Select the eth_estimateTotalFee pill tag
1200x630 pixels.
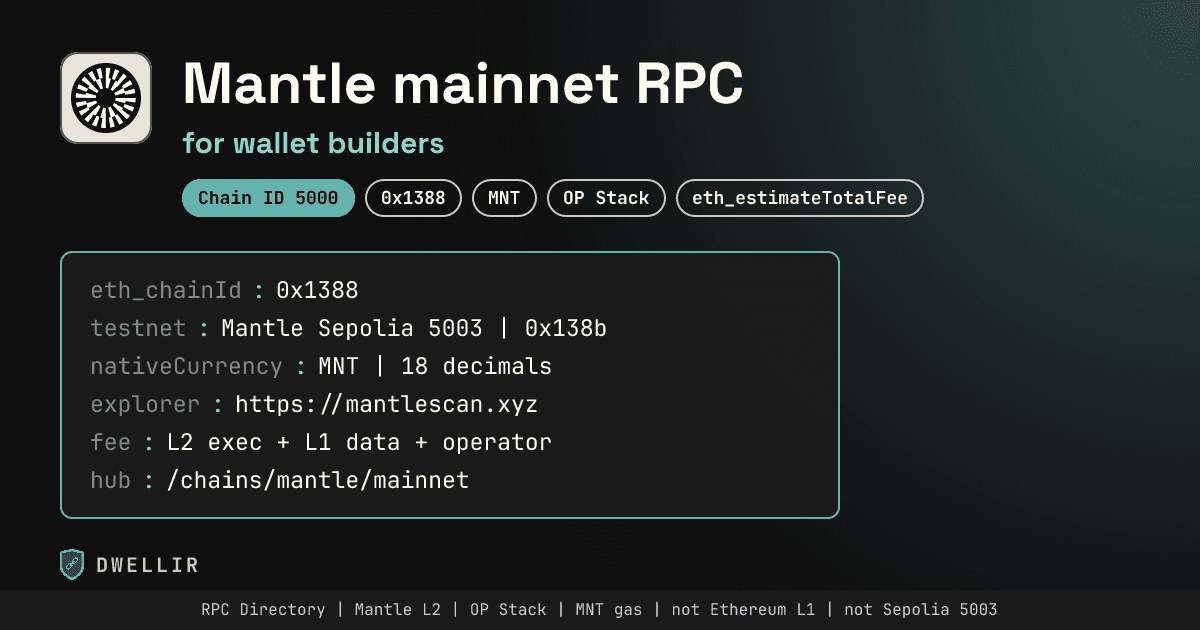(x=800, y=198)
